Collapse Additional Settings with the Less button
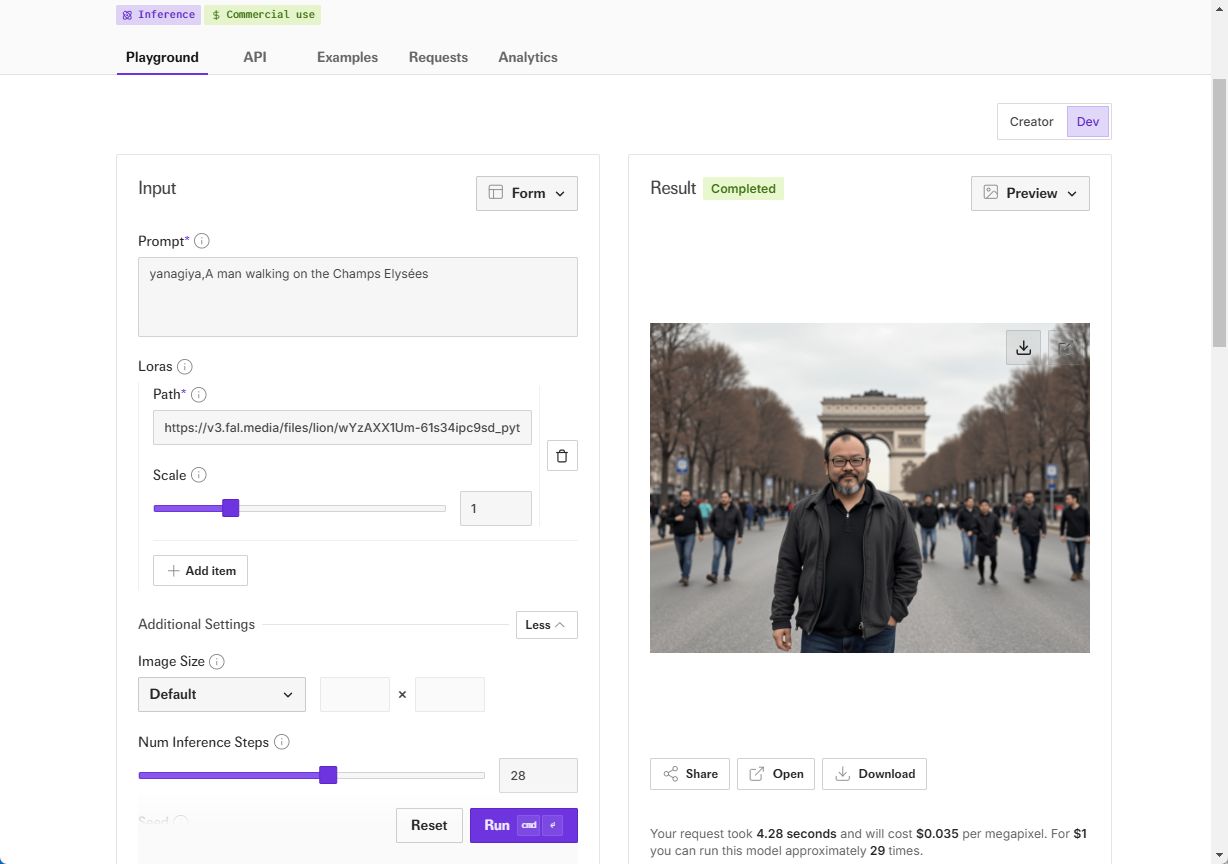1228x864 pixels. click(546, 625)
